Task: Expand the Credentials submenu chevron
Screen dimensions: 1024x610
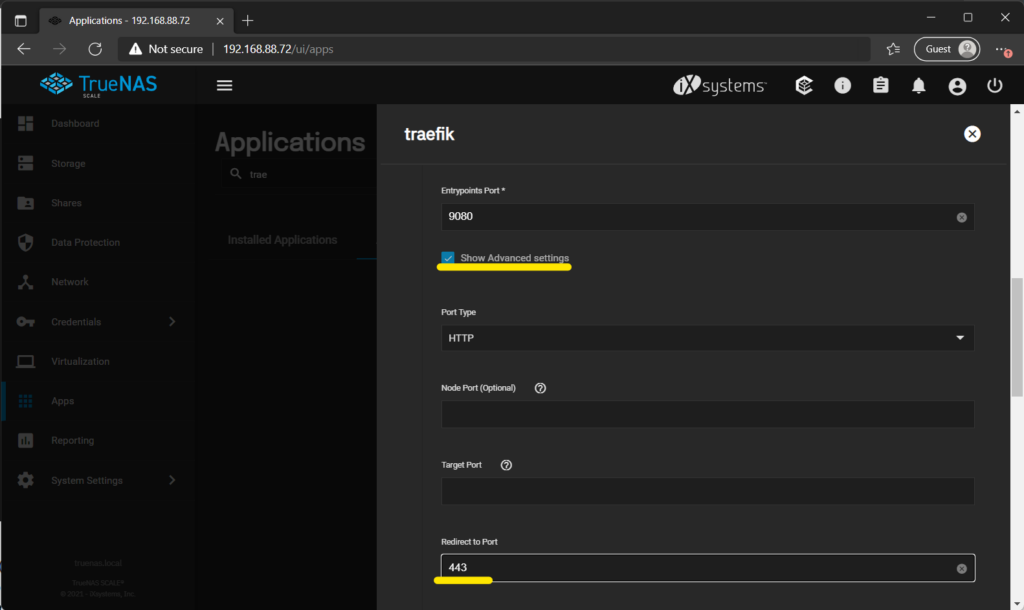Action: coord(172,321)
